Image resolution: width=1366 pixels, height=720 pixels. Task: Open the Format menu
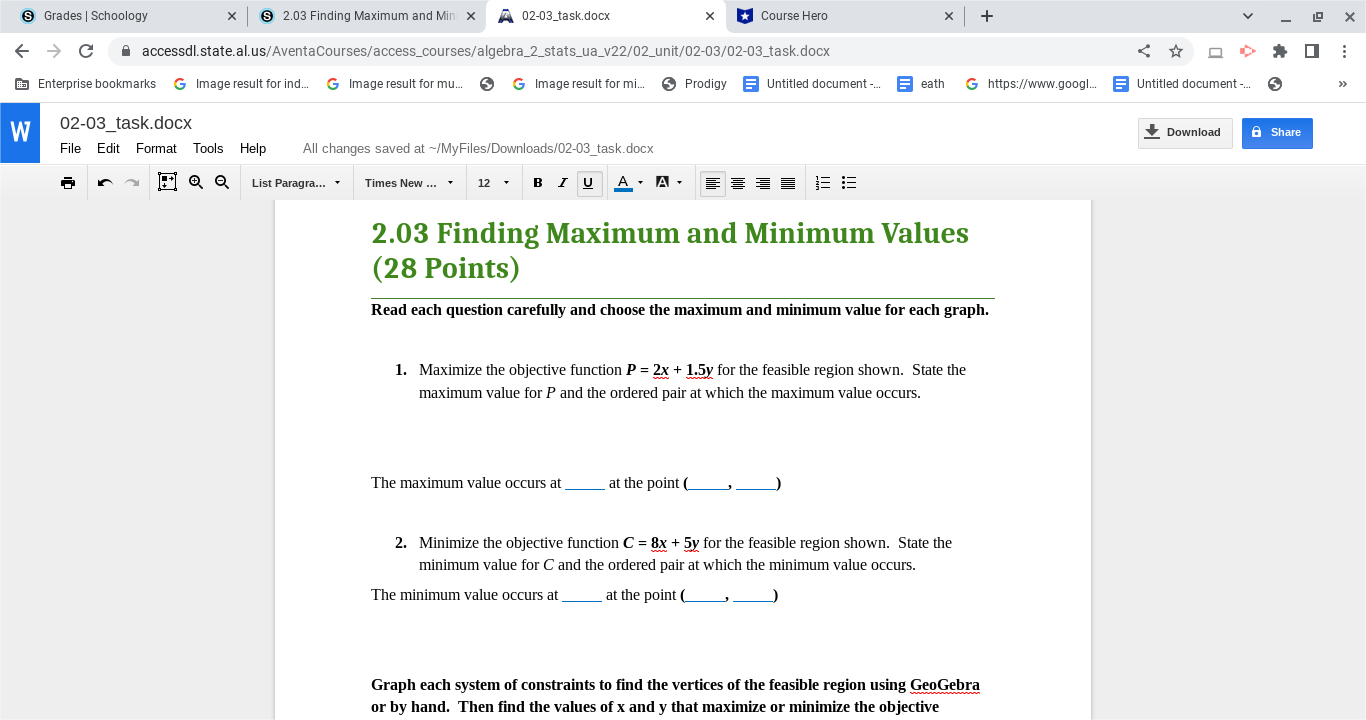pos(156,148)
